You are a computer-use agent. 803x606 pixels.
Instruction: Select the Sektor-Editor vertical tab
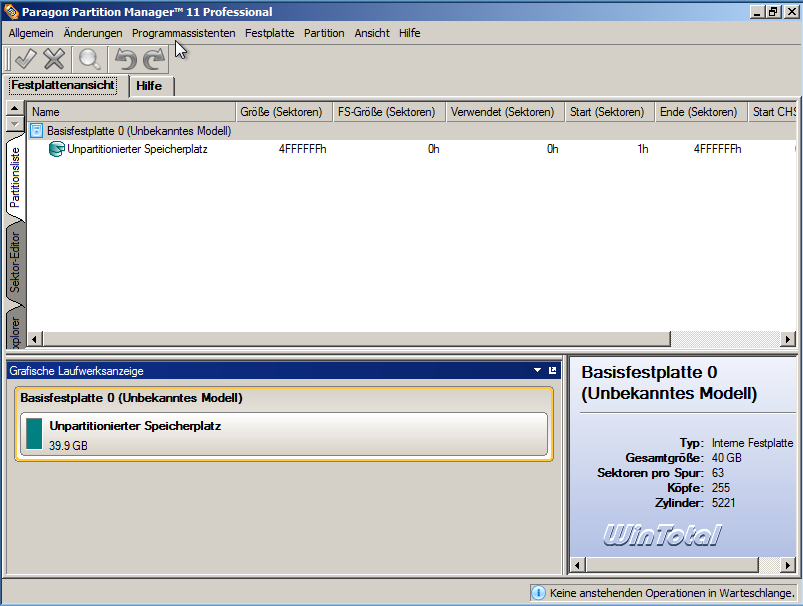click(15, 262)
